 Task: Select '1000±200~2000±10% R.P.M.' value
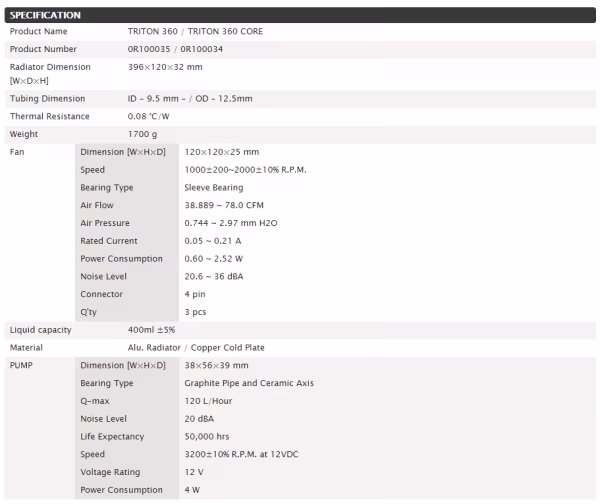pos(245,170)
